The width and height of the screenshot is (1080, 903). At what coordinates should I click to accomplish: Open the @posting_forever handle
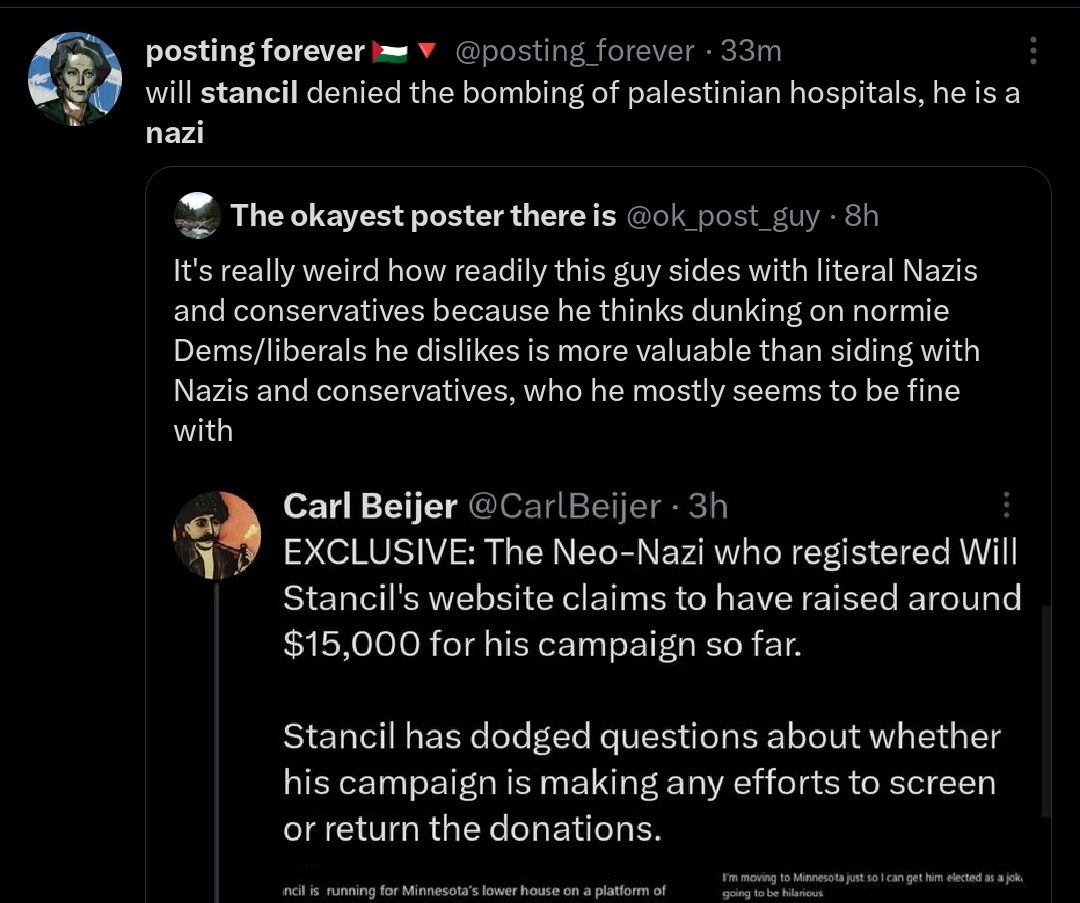point(574,51)
